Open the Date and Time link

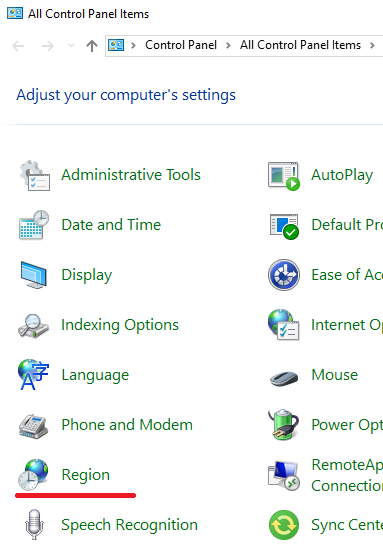111,225
